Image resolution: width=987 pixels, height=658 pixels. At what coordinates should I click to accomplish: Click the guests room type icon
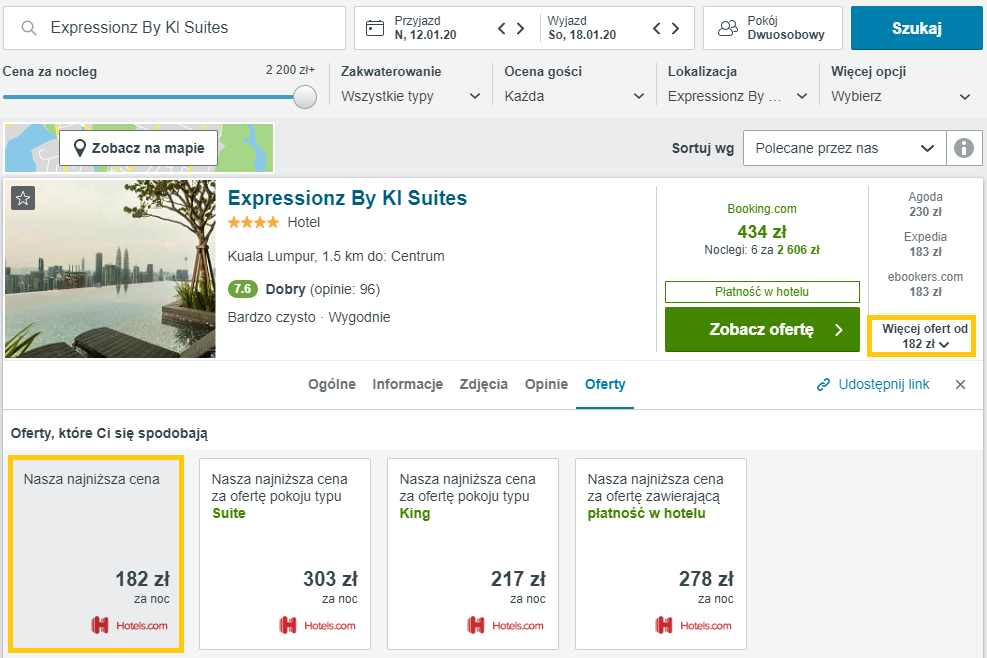pos(728,28)
